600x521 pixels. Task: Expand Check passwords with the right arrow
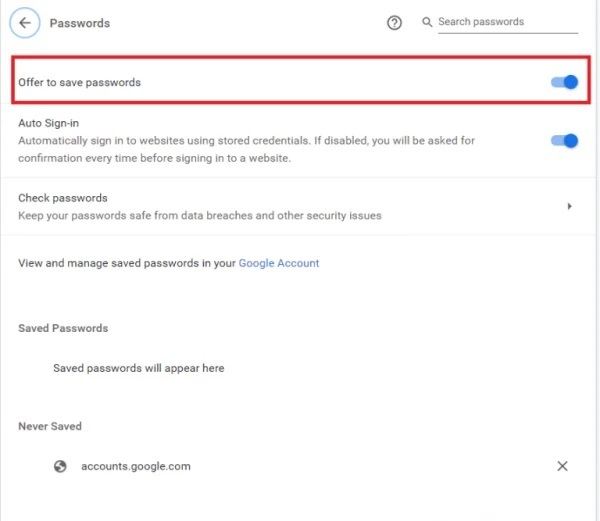click(x=569, y=206)
